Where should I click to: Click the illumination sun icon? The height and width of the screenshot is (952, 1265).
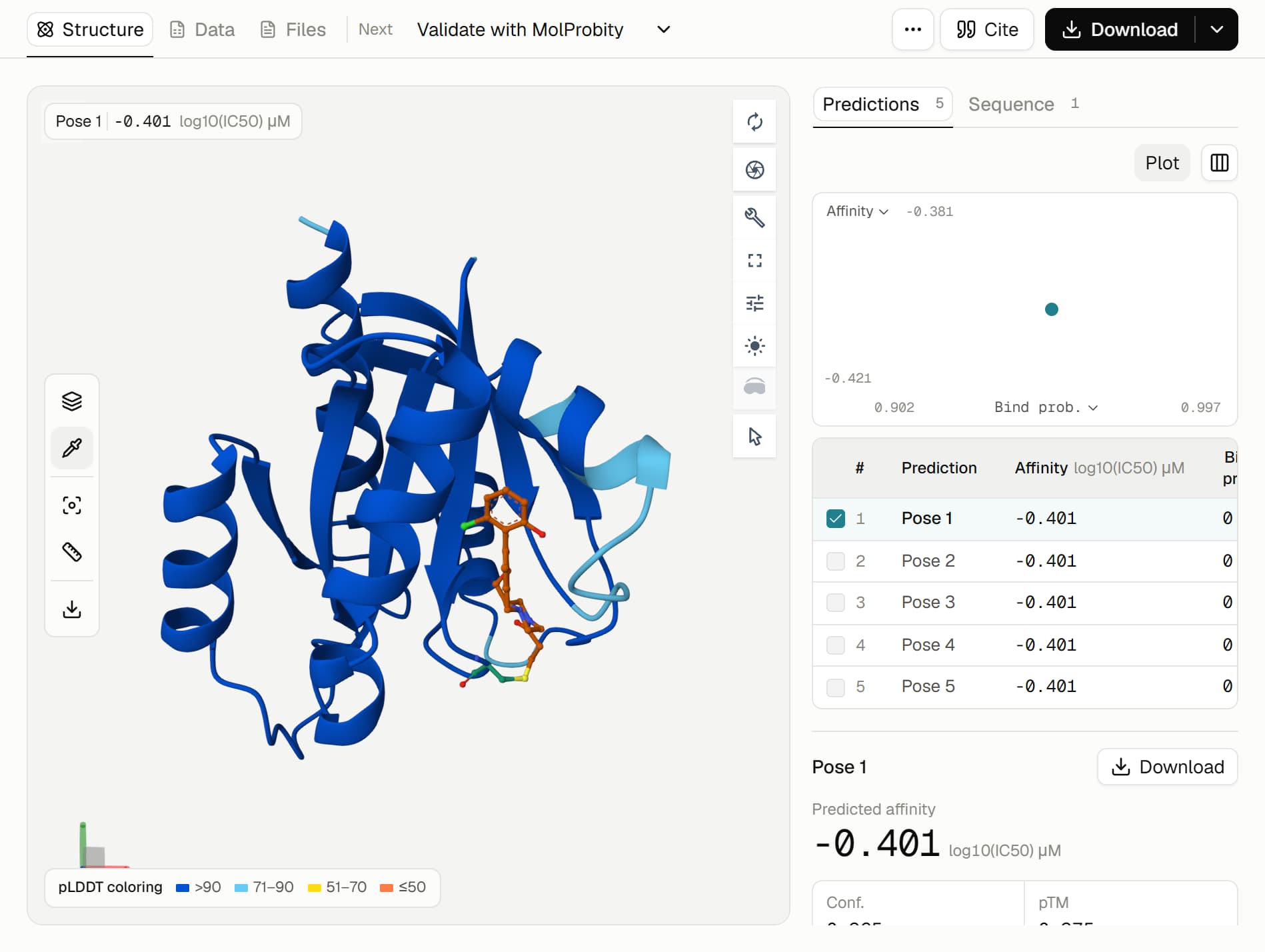coord(754,345)
